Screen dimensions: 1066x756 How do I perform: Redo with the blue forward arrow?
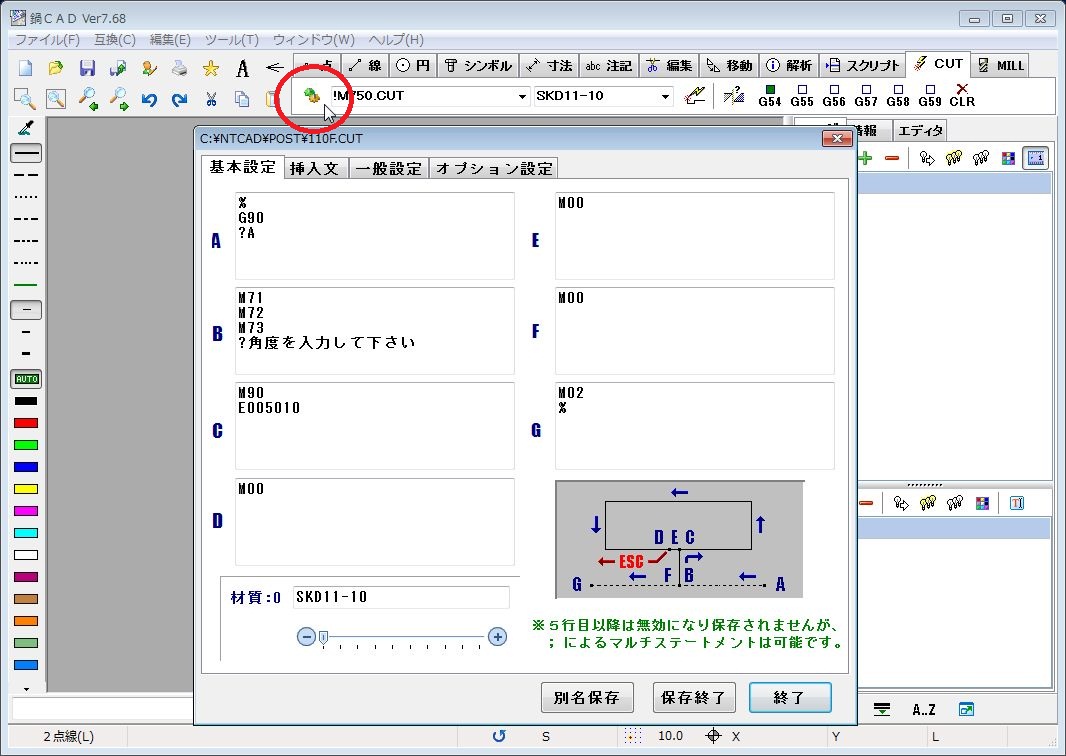179,99
